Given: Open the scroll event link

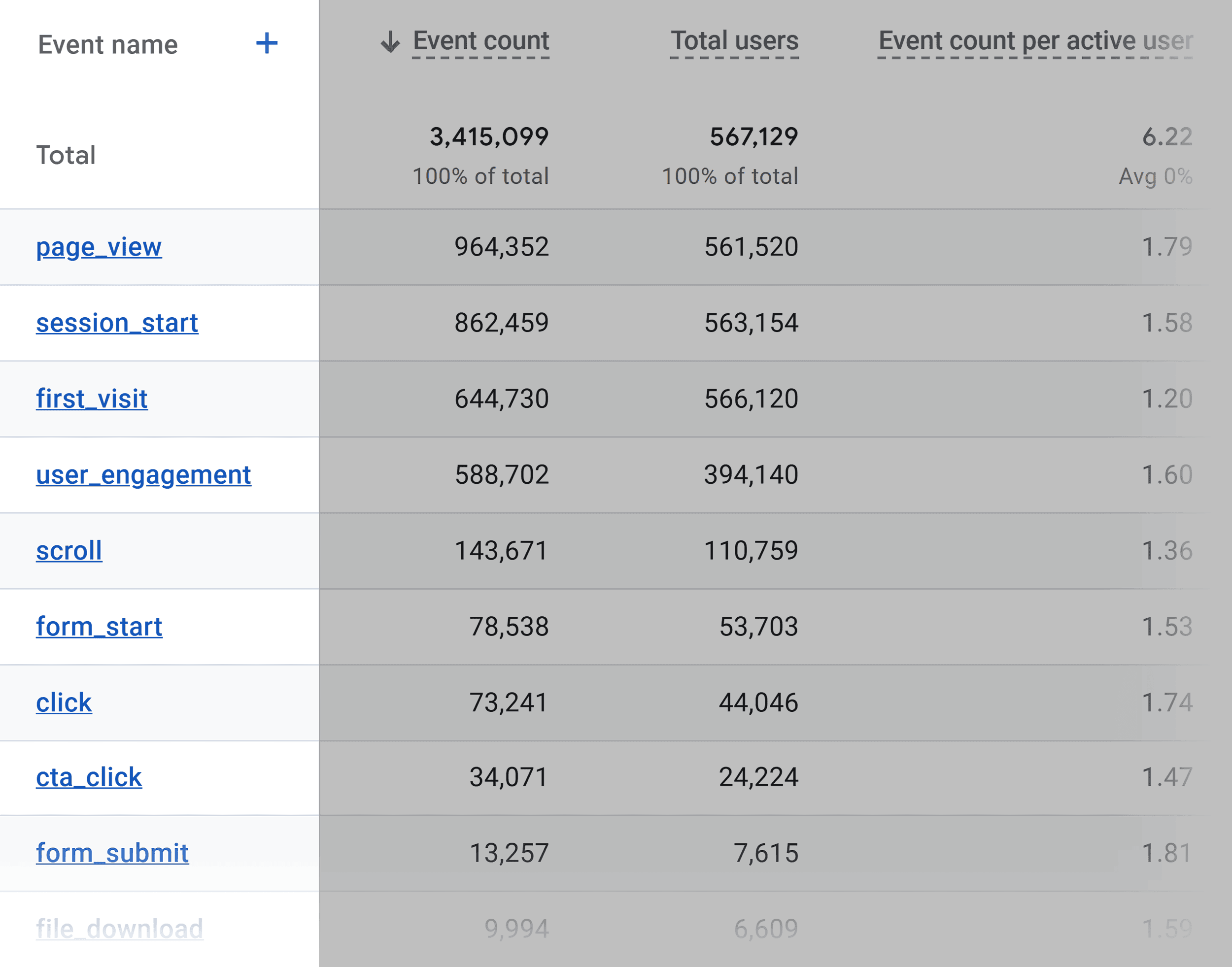Looking at the screenshot, I should click(69, 550).
